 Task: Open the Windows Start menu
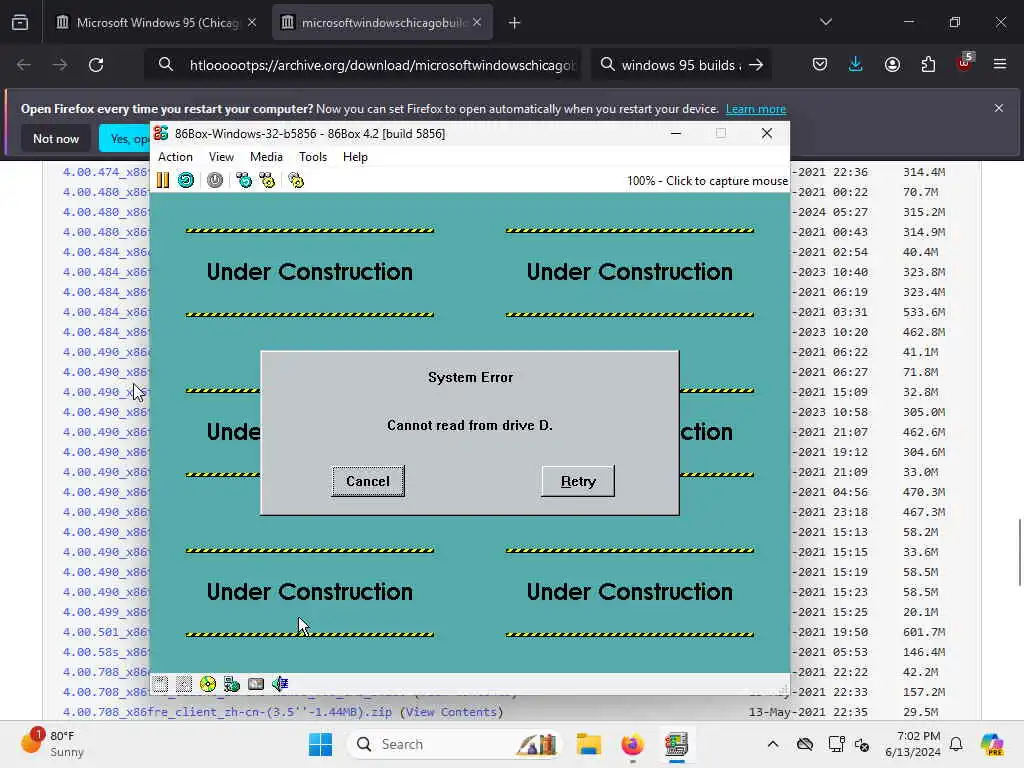click(x=320, y=744)
